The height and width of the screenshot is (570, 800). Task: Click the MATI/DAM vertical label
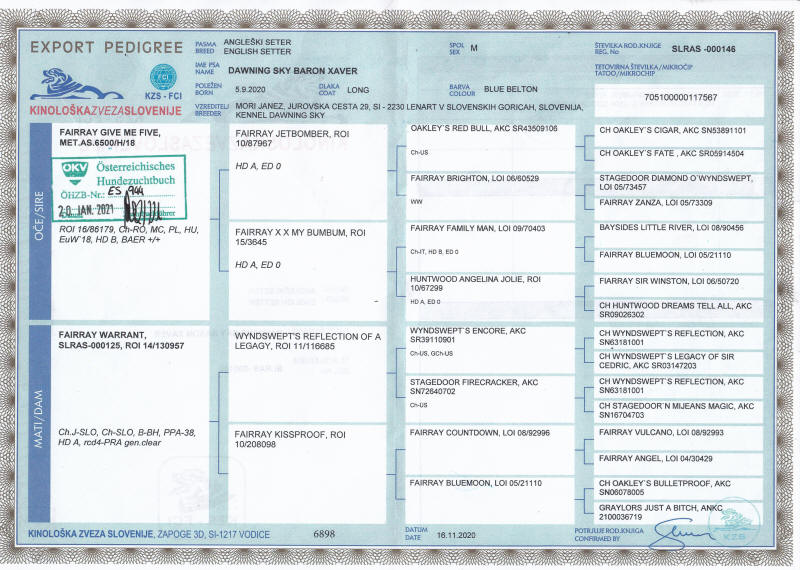coord(39,419)
